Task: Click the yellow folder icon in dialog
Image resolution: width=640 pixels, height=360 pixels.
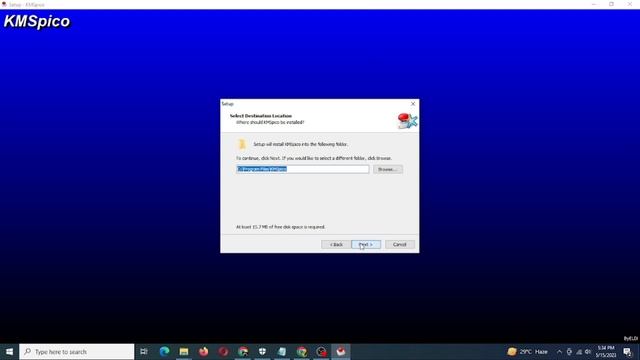Action: click(x=242, y=144)
